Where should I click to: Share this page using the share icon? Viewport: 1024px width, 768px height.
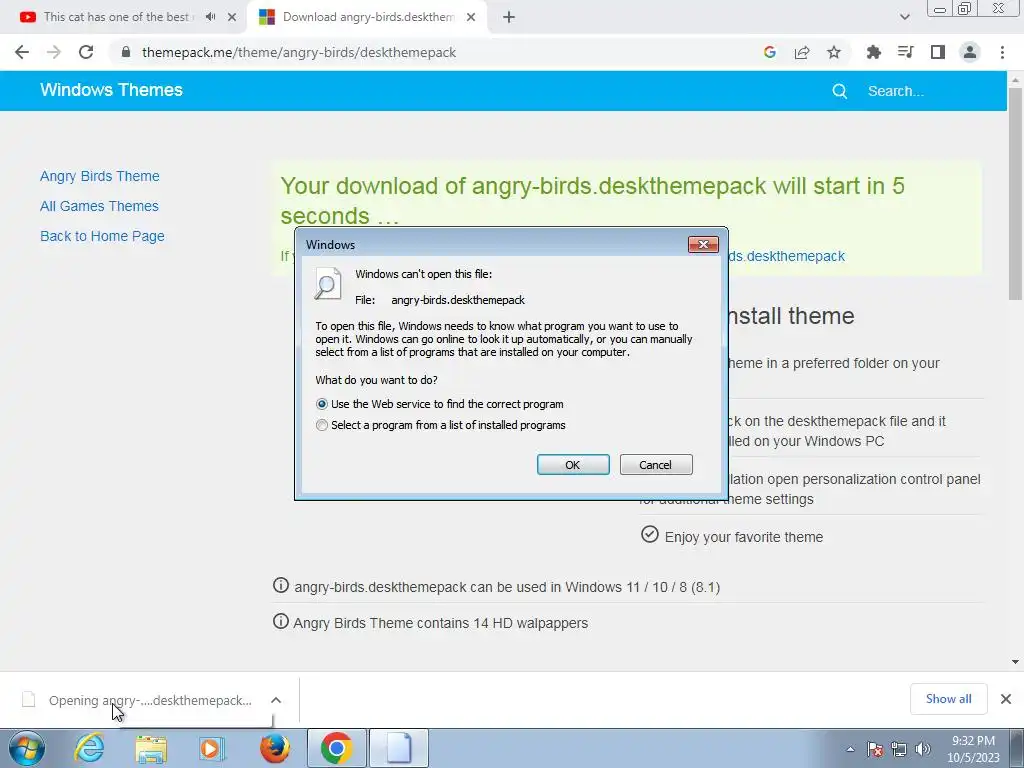pyautogui.click(x=802, y=52)
